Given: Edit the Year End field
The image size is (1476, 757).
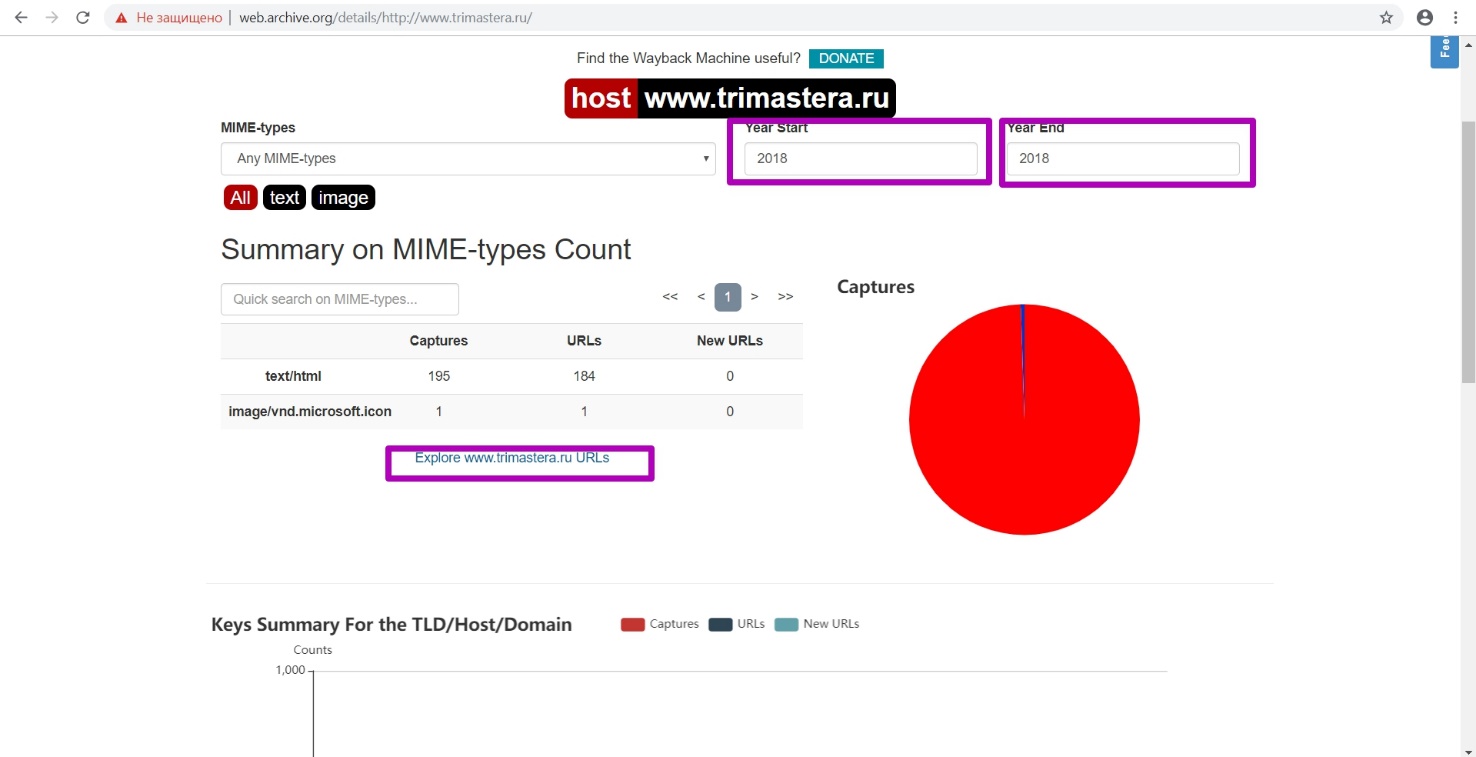Looking at the screenshot, I should (x=1122, y=158).
